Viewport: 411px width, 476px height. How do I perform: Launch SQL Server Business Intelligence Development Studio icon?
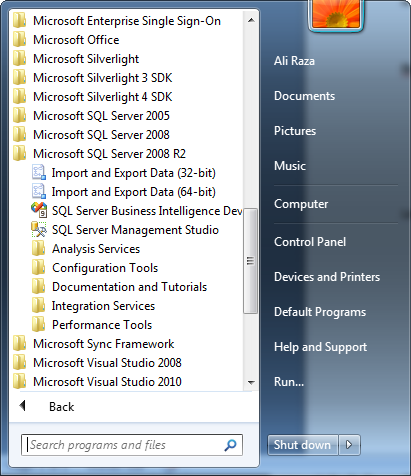click(x=39, y=210)
